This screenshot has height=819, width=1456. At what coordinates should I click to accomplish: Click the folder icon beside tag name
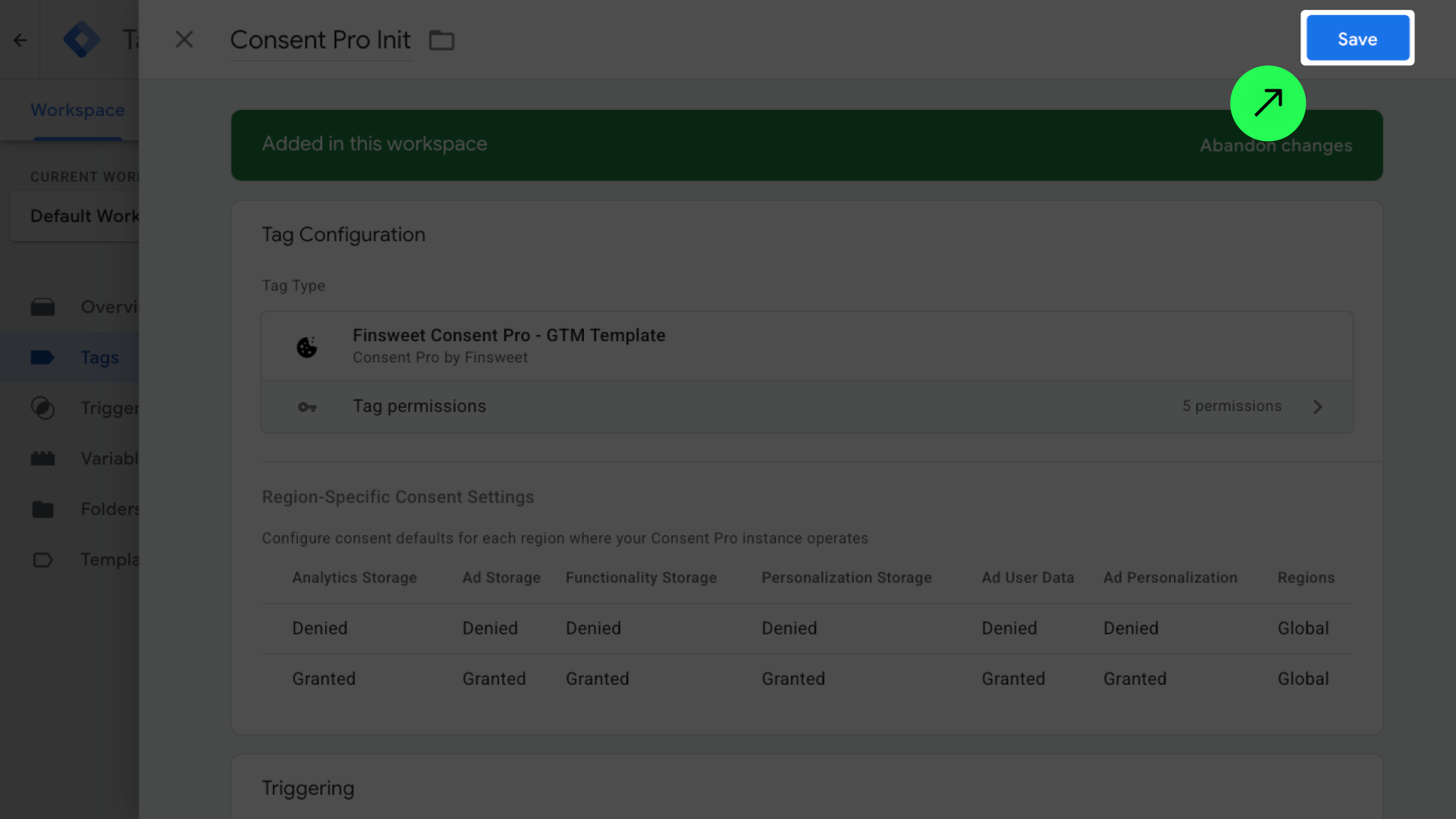click(441, 40)
